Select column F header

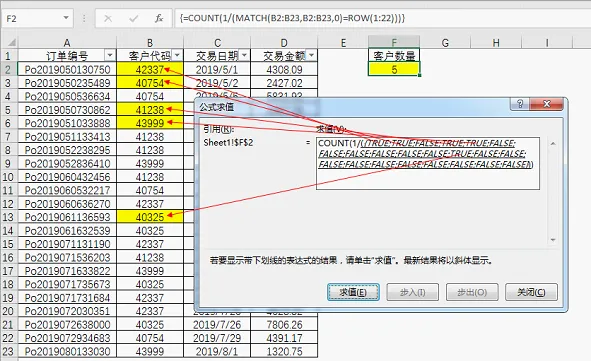point(394,43)
